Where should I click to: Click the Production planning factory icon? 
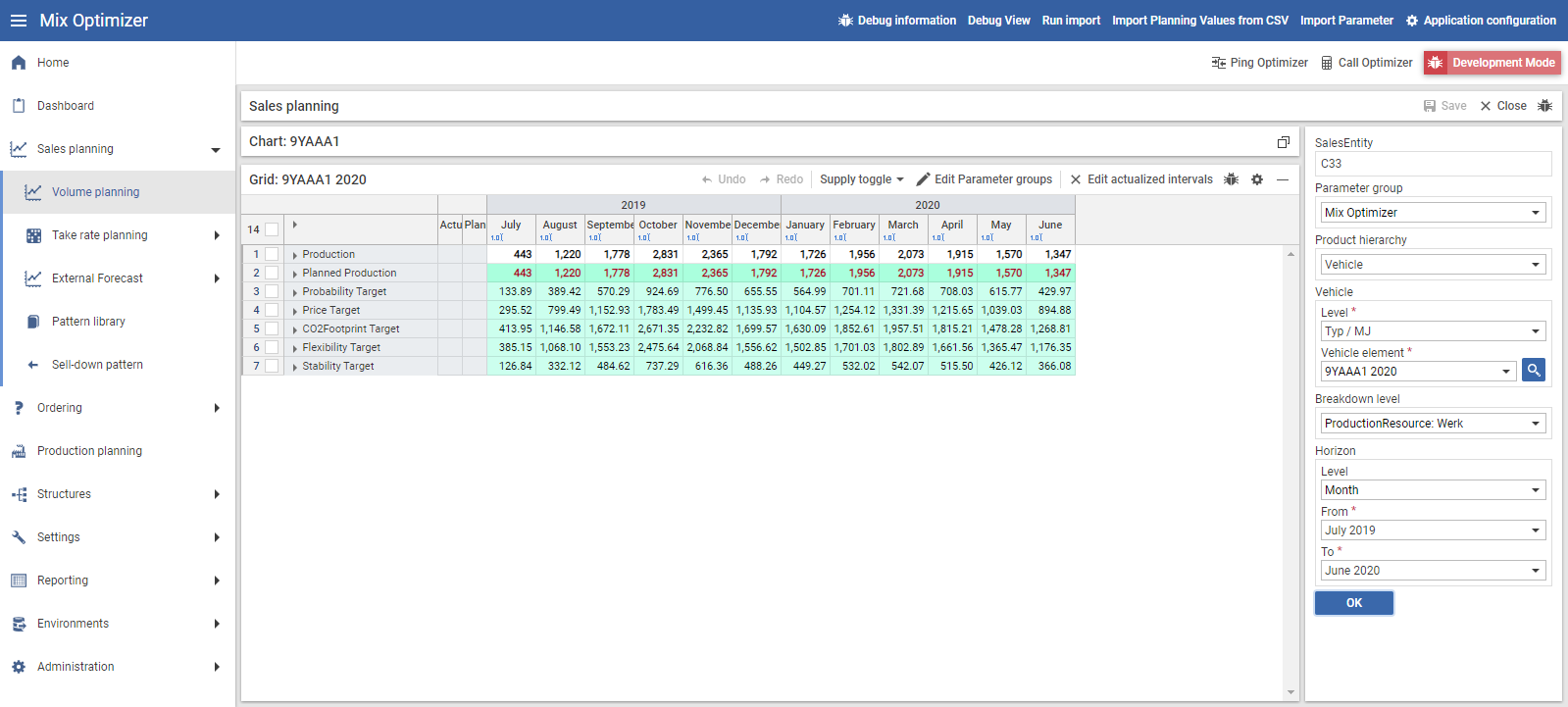19,451
